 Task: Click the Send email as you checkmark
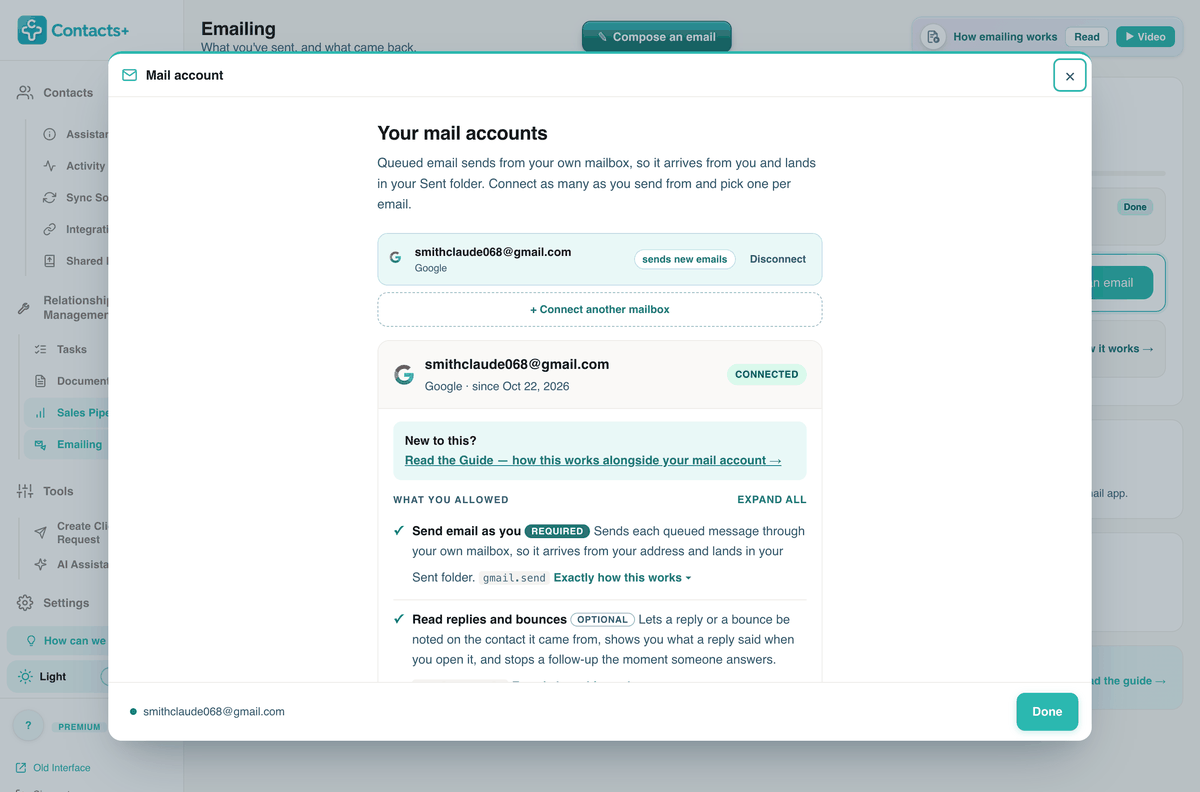(399, 531)
